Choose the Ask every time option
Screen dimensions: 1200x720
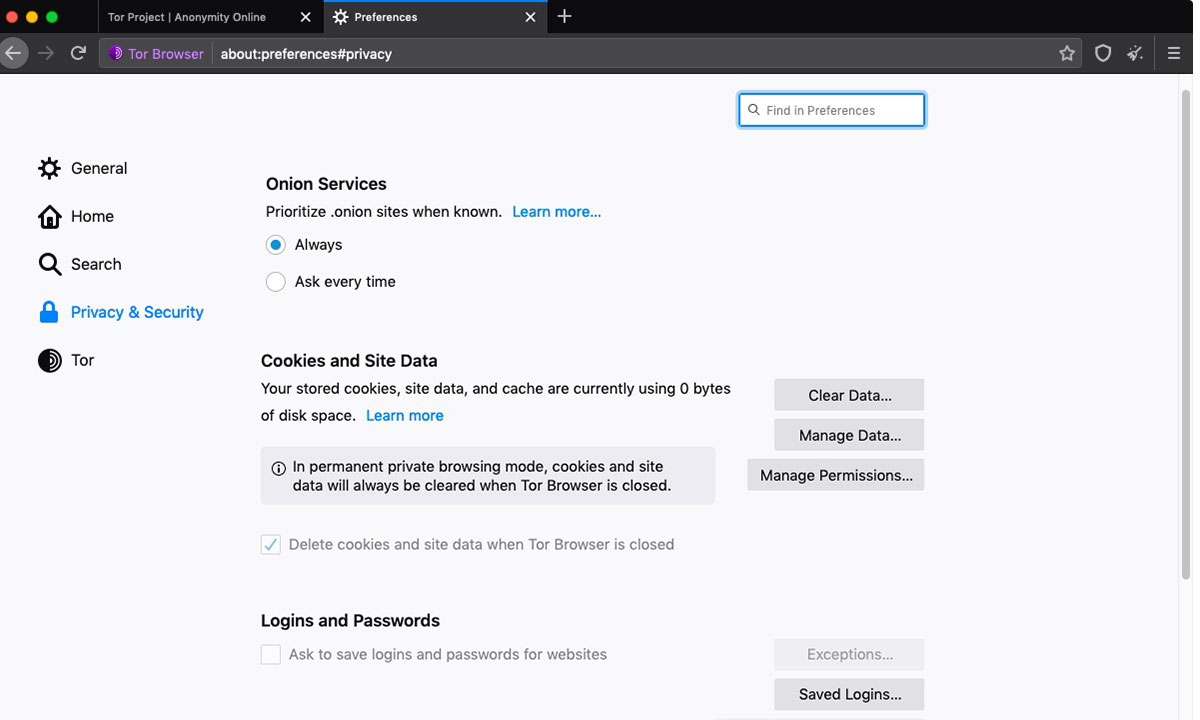tap(276, 282)
